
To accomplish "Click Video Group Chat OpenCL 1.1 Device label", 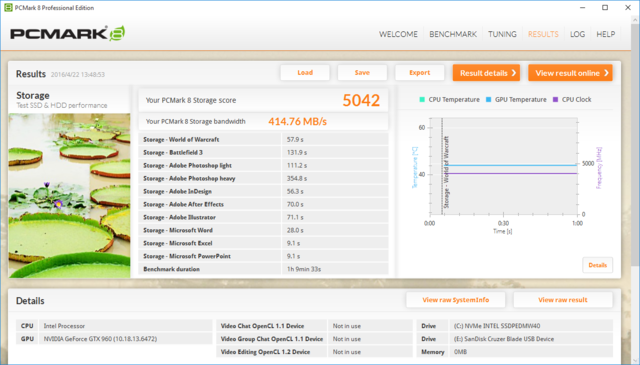I will pyautogui.click(x=271, y=339).
